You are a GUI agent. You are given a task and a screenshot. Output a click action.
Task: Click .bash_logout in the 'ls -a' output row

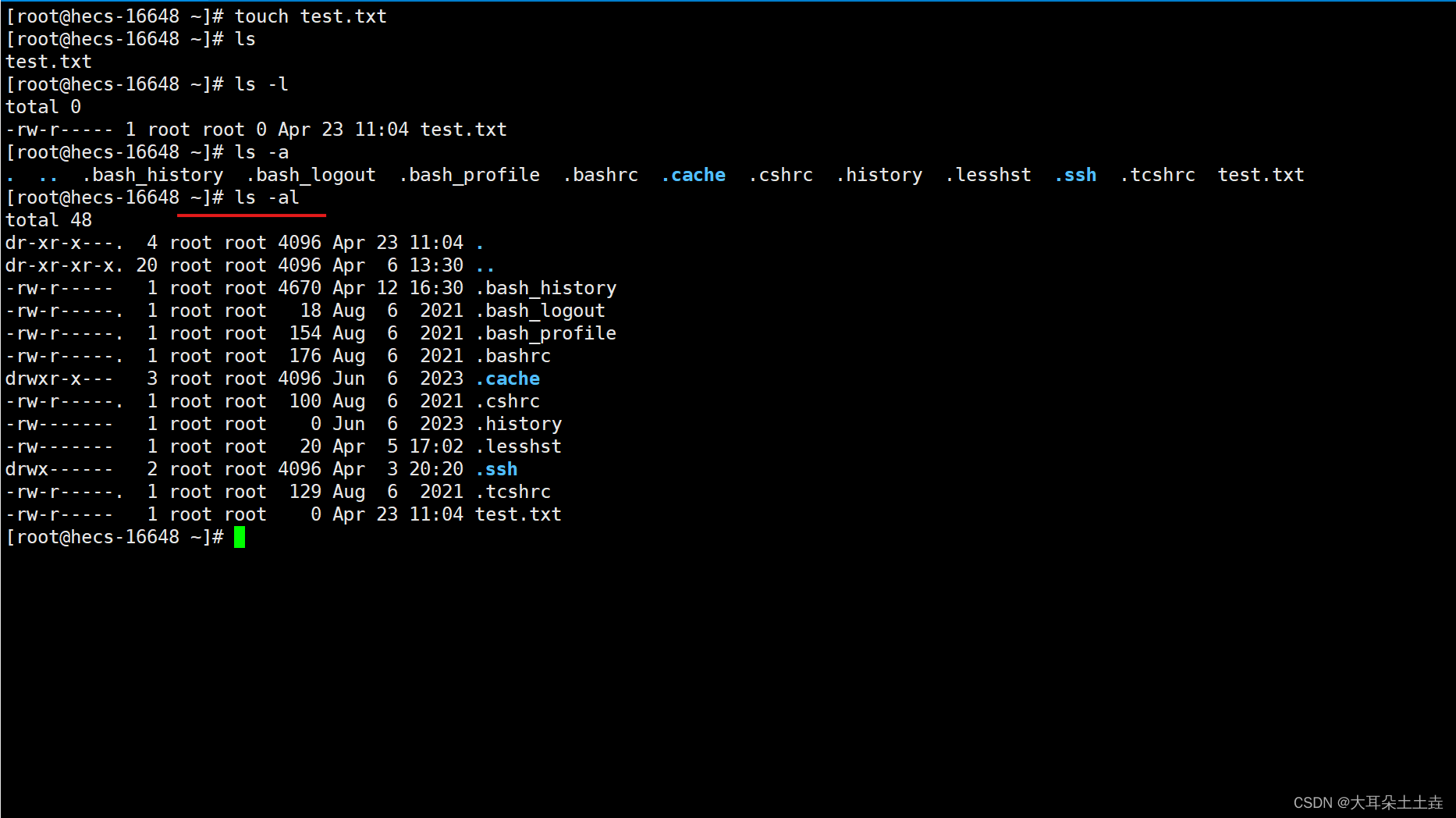pyautogui.click(x=311, y=175)
